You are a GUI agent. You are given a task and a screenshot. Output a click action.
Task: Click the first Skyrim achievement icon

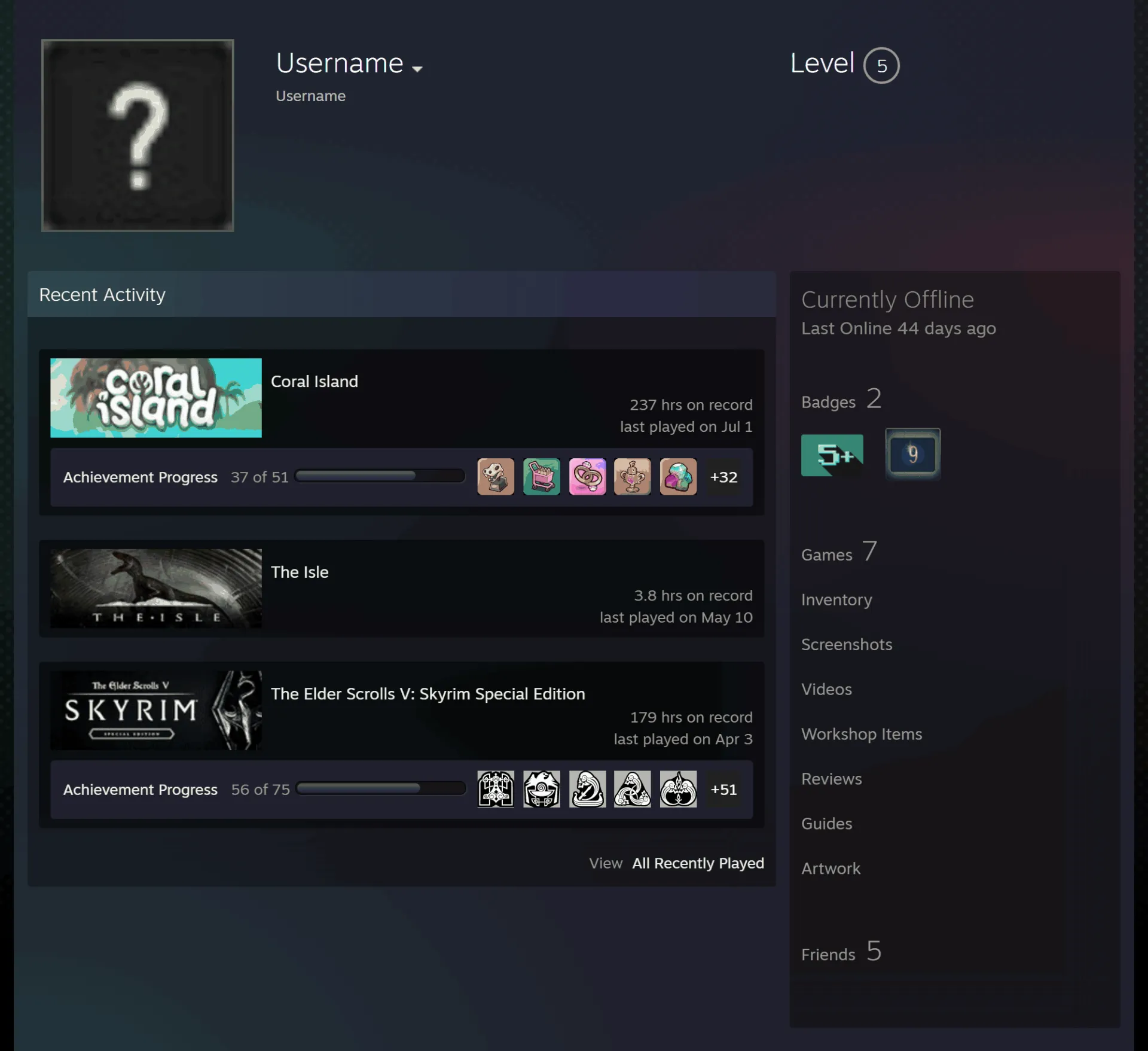tap(496, 789)
